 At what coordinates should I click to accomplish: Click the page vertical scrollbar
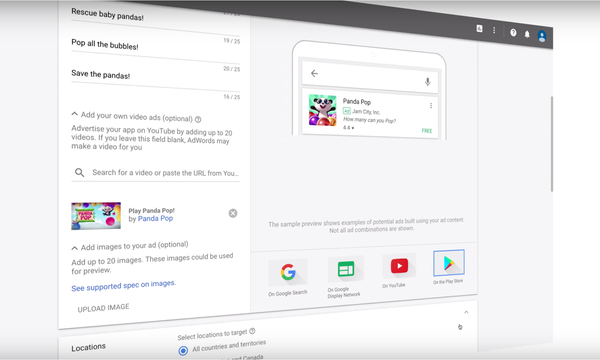point(551,144)
